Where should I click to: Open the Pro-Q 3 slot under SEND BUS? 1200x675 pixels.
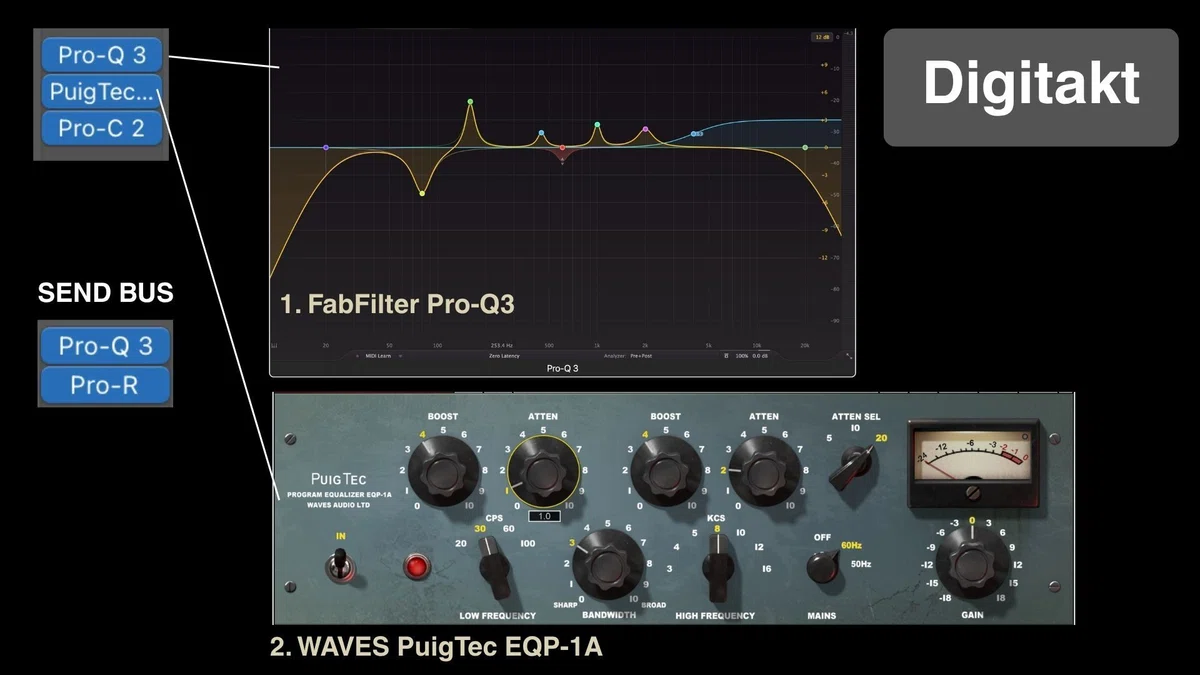(105, 346)
